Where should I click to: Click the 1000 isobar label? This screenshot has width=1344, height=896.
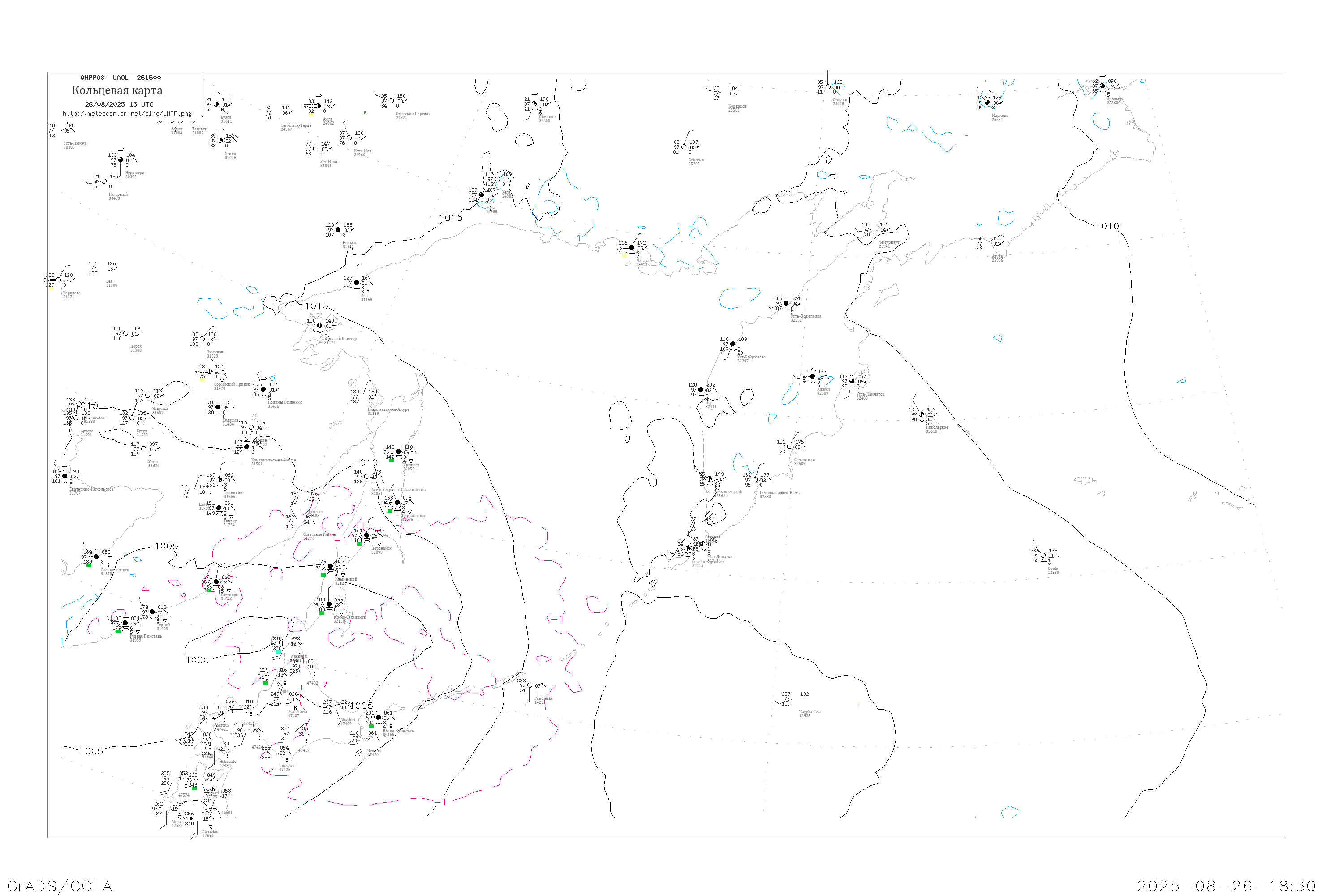(x=197, y=660)
